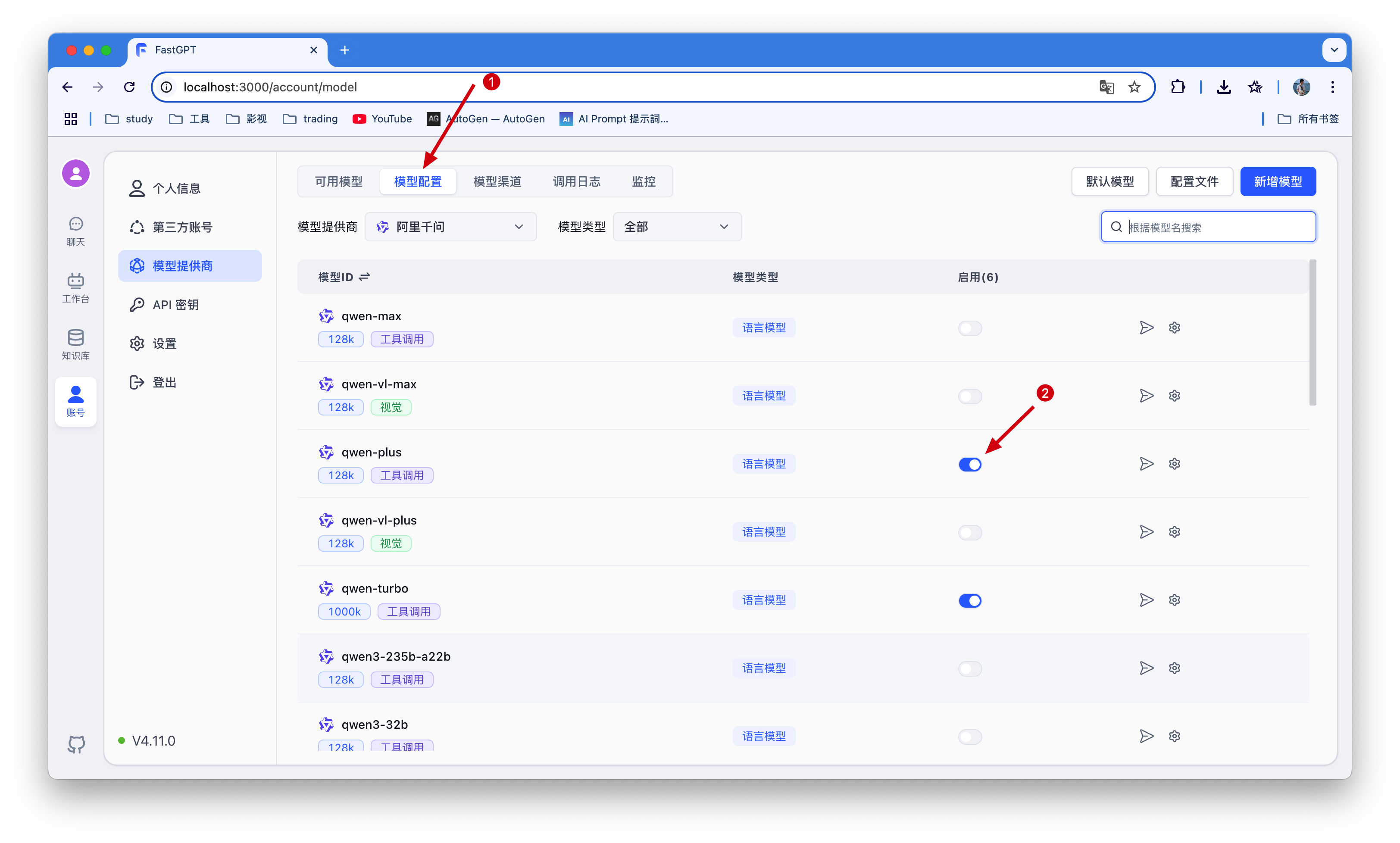Bookmark page with the star icon

[1134, 87]
